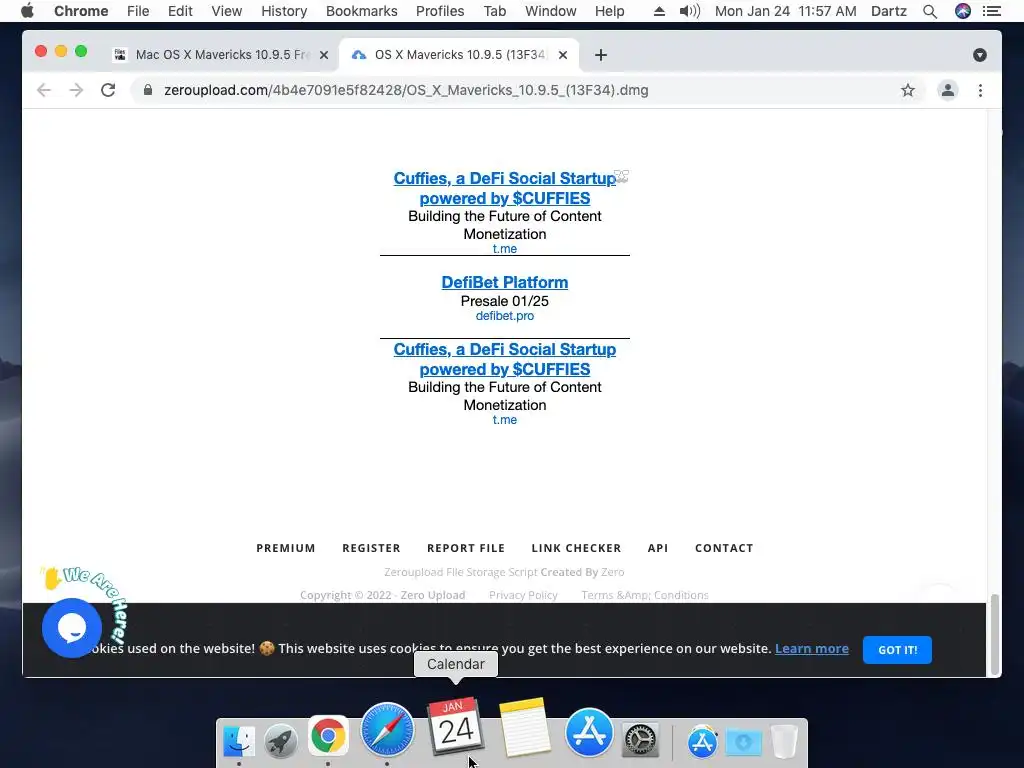Close the OS X Mavericks 10.9.5 (13F34) tab

(563, 55)
